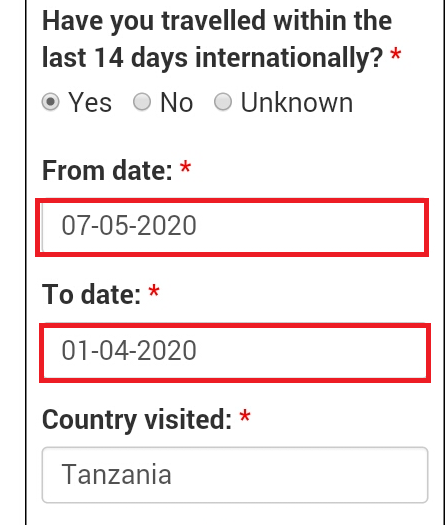Screen dimensions: 445x525
Task: Click the "Unknown" option label text
Action: (297, 102)
